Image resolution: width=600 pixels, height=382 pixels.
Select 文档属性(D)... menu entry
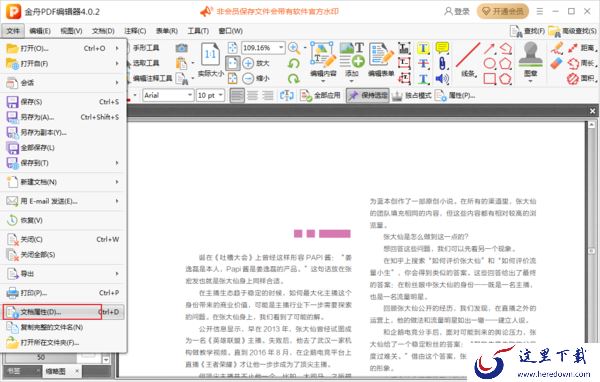63,312
